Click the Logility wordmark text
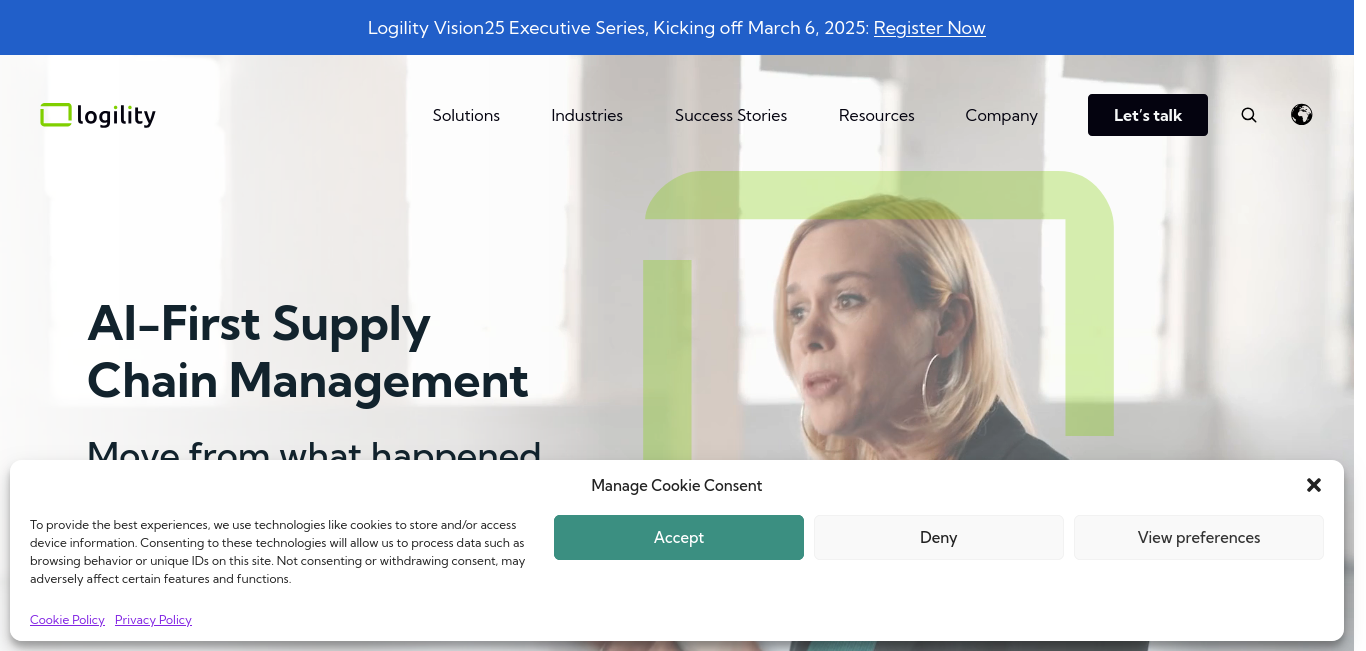1366x651 pixels. 116,116
